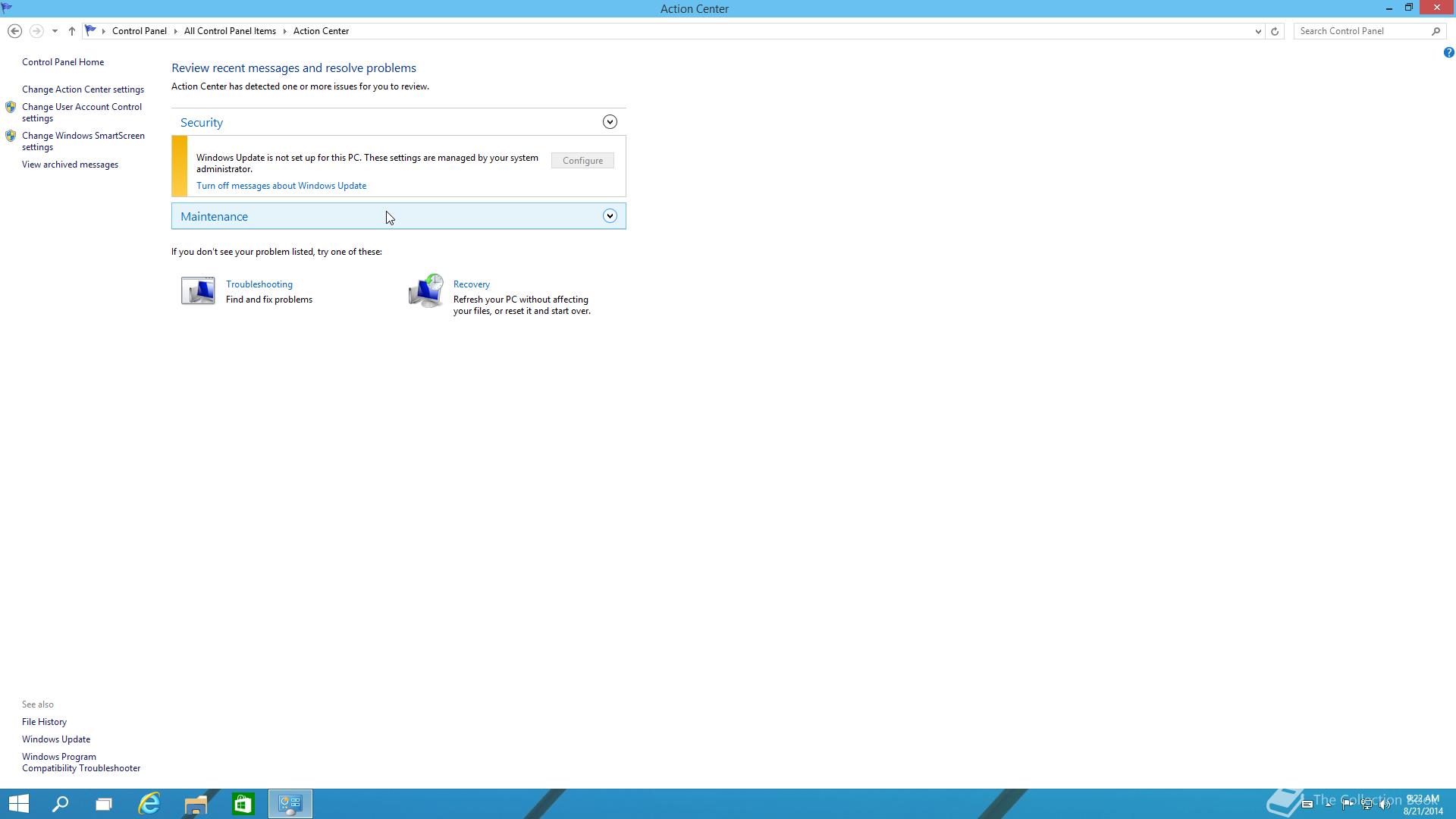Click the Action Center window title icon
1456x819 pixels.
(7, 8)
